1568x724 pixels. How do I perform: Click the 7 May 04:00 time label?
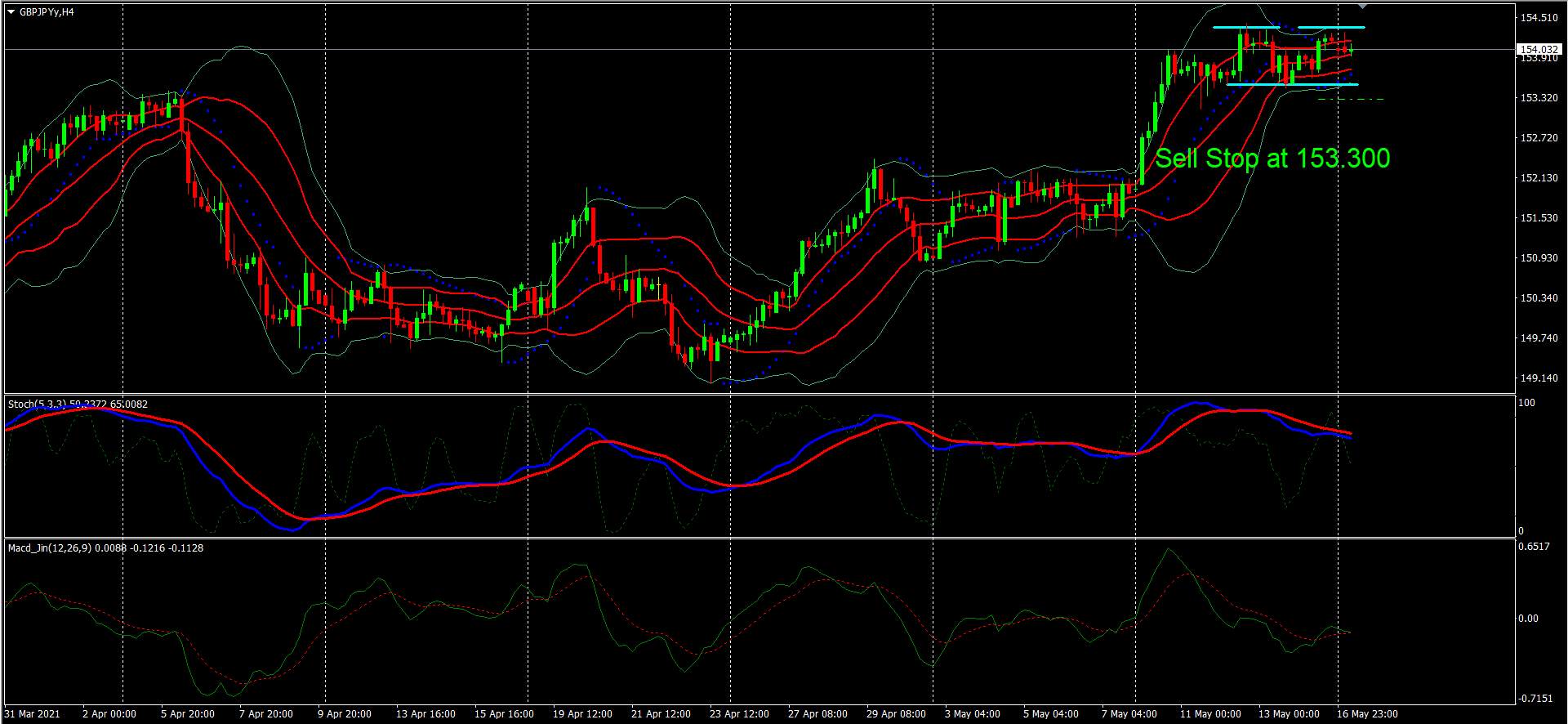pos(1129,714)
